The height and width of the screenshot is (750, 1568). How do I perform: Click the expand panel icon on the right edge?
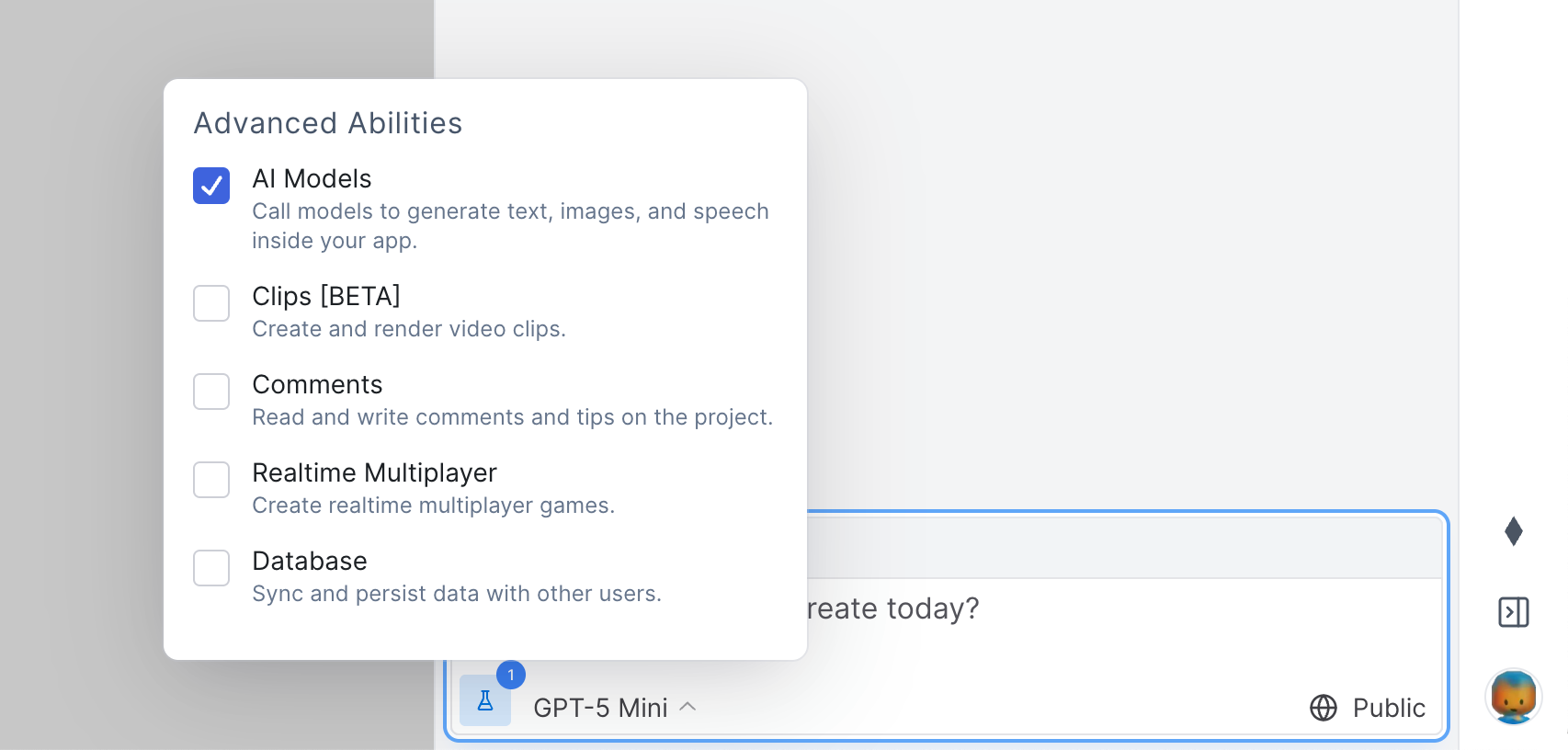(x=1515, y=612)
